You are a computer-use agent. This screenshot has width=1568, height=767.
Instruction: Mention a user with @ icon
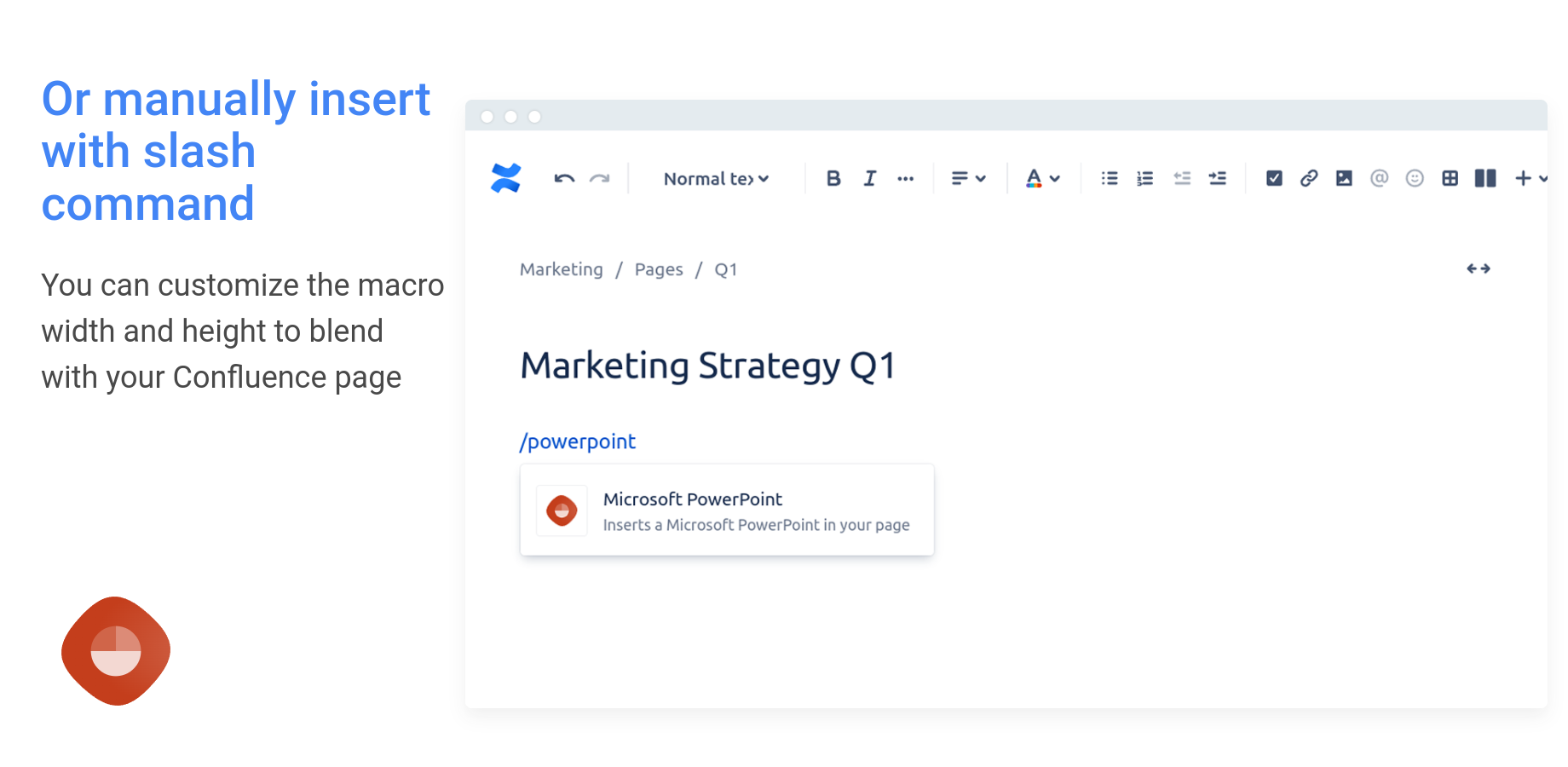(x=1380, y=178)
